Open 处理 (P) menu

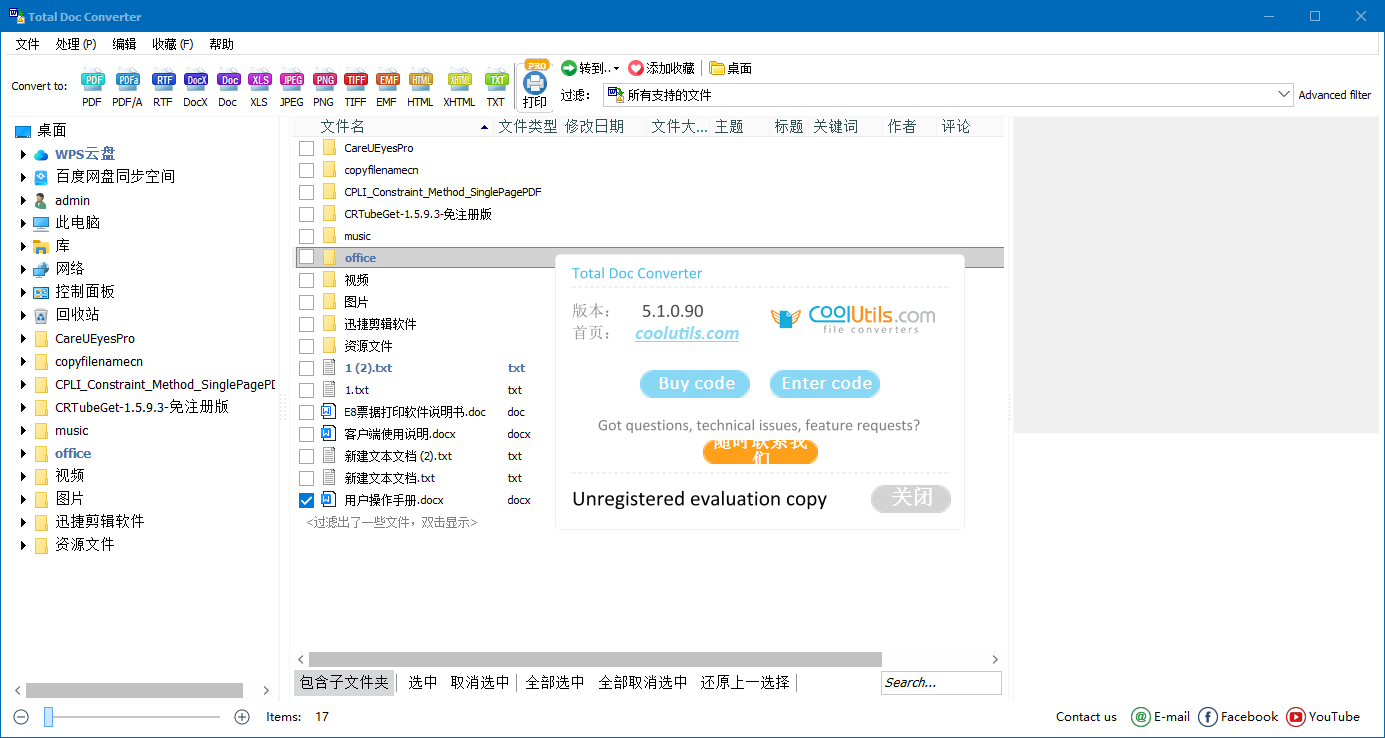point(76,44)
